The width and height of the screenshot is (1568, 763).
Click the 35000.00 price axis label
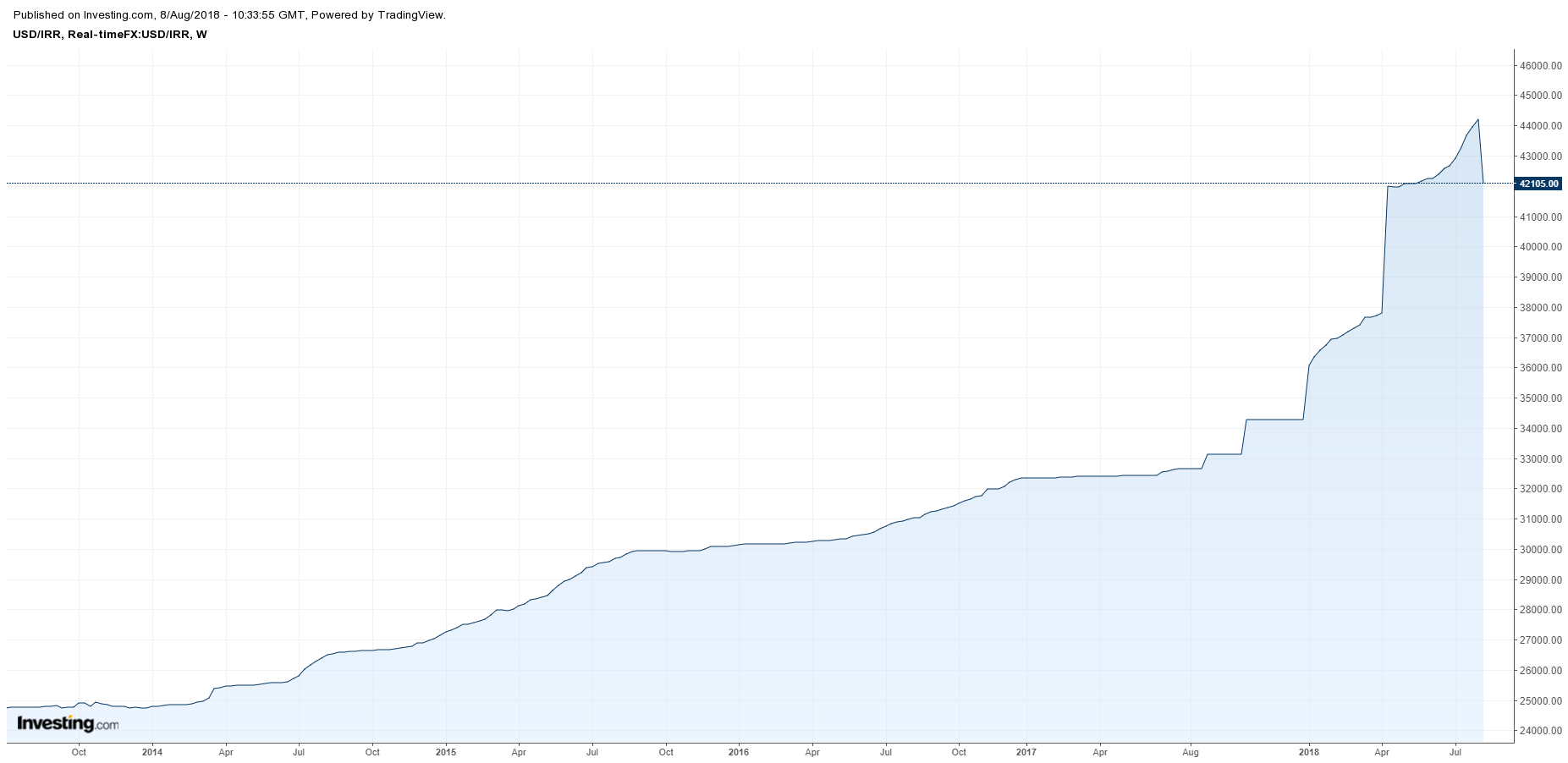(1540, 398)
